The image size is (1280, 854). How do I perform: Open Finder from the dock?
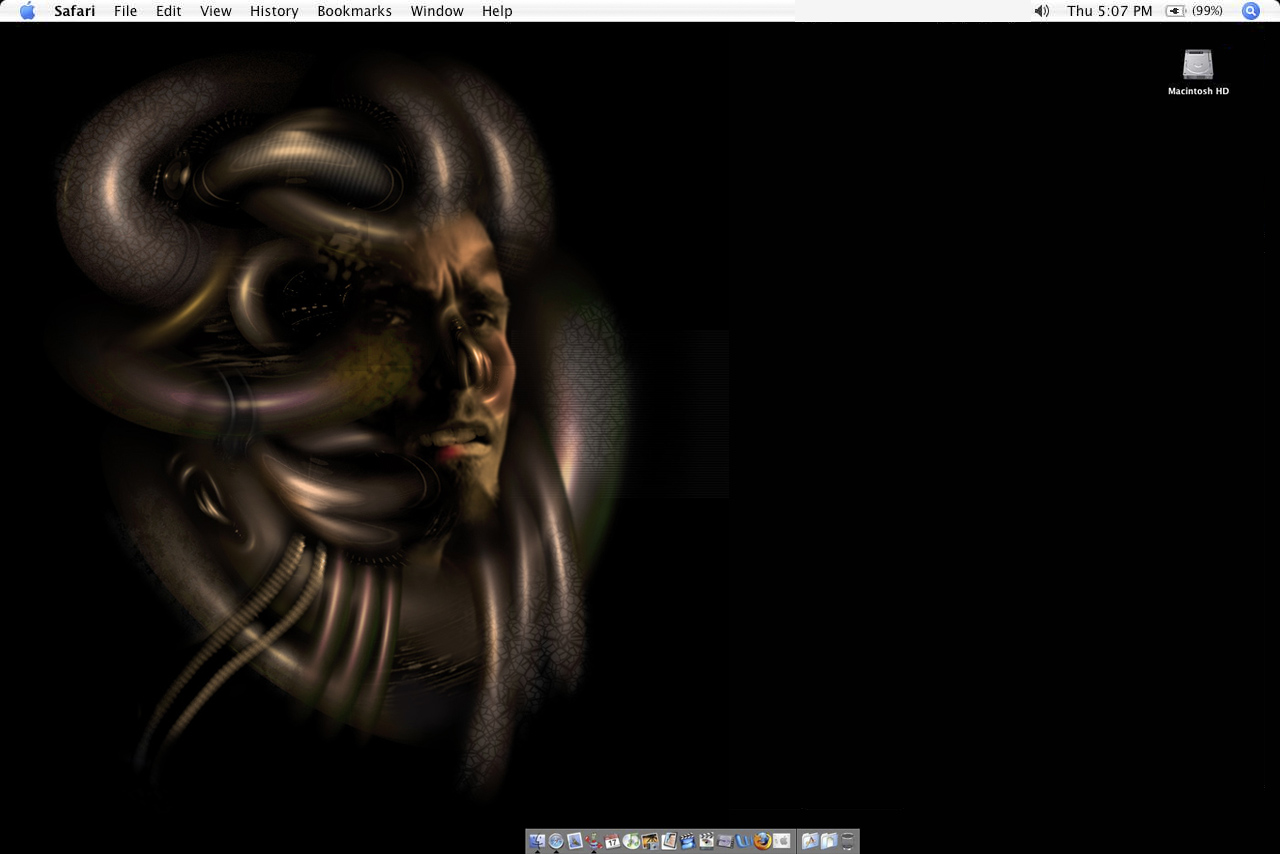(x=537, y=841)
